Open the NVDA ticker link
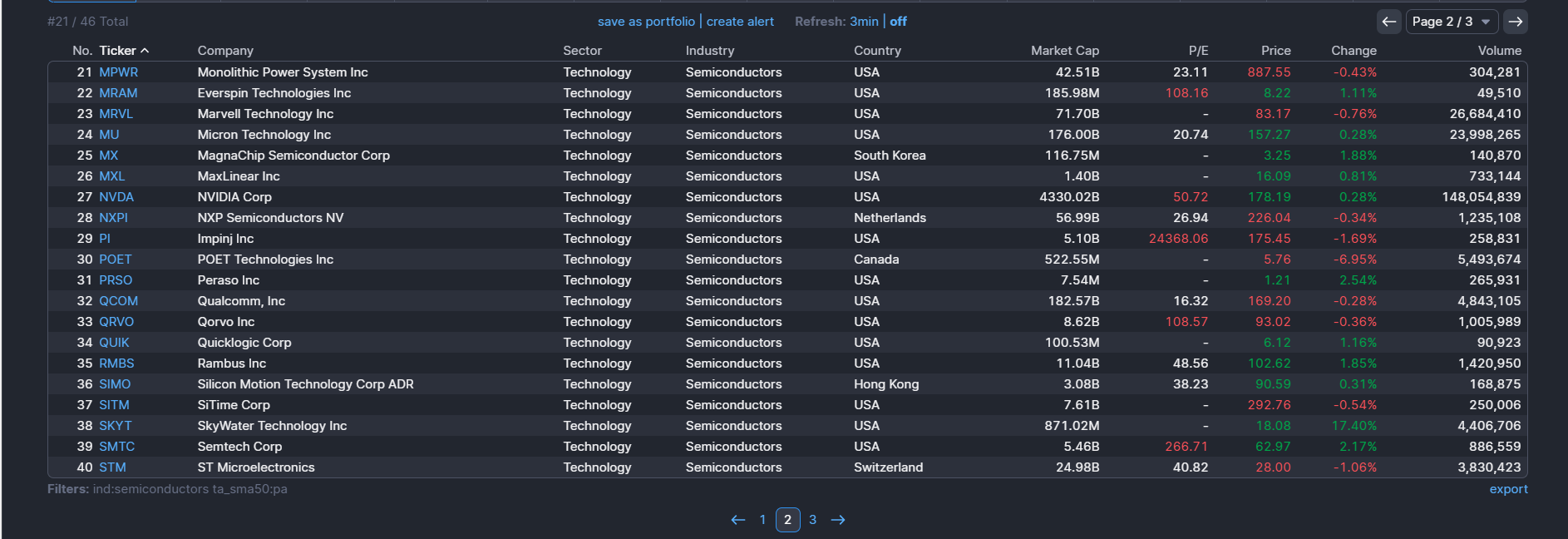The height and width of the screenshot is (539, 1568). (x=116, y=197)
